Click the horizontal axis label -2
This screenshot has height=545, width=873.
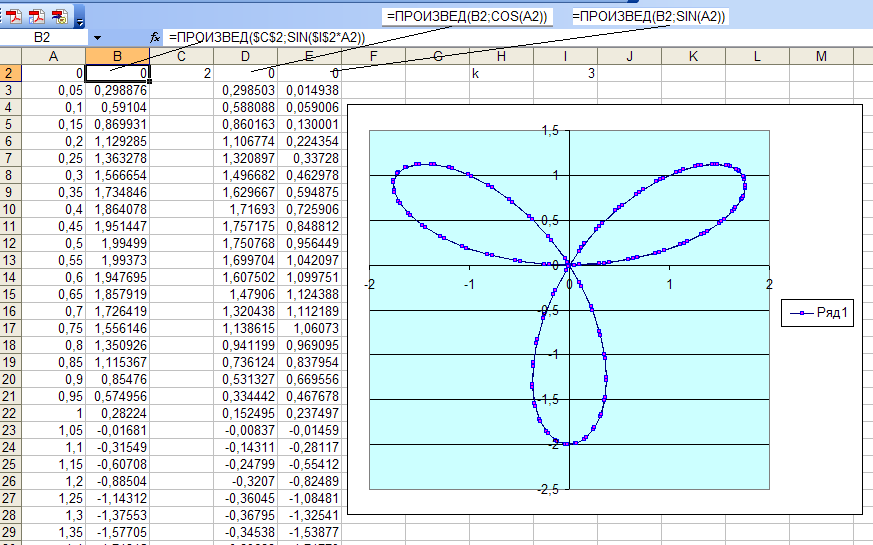point(370,284)
